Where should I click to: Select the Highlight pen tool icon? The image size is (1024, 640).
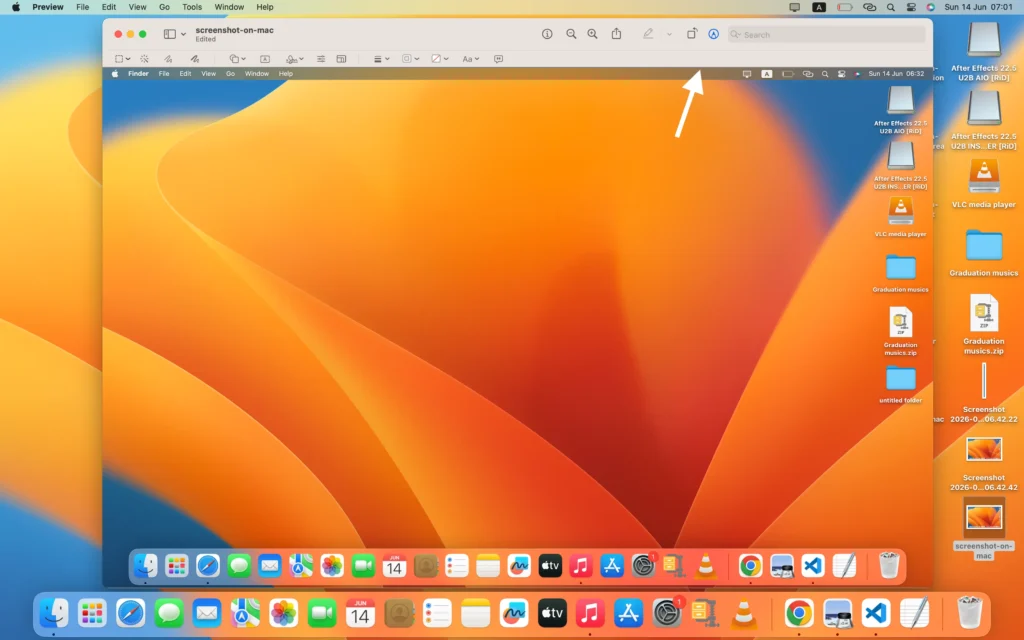648,34
